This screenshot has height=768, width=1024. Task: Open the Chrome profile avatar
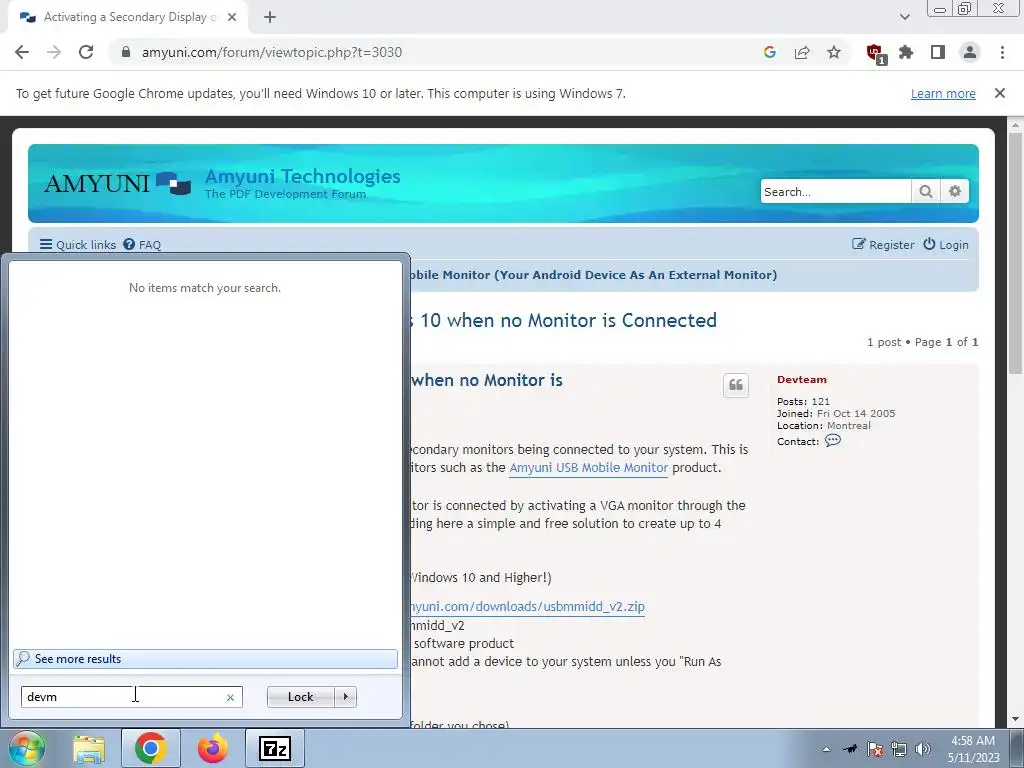click(x=970, y=52)
